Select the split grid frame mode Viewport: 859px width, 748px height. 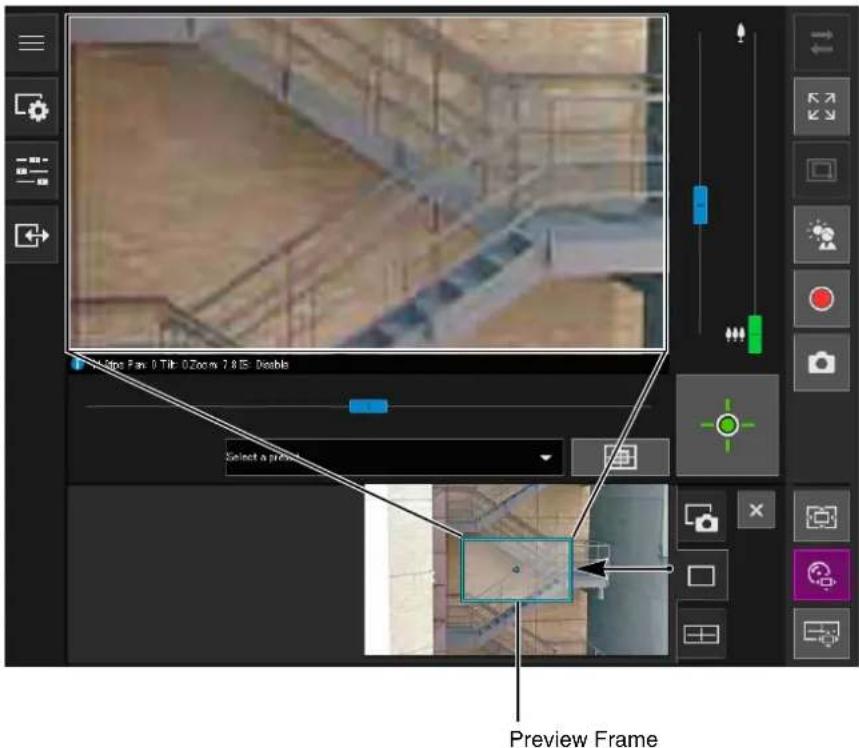tap(701, 634)
